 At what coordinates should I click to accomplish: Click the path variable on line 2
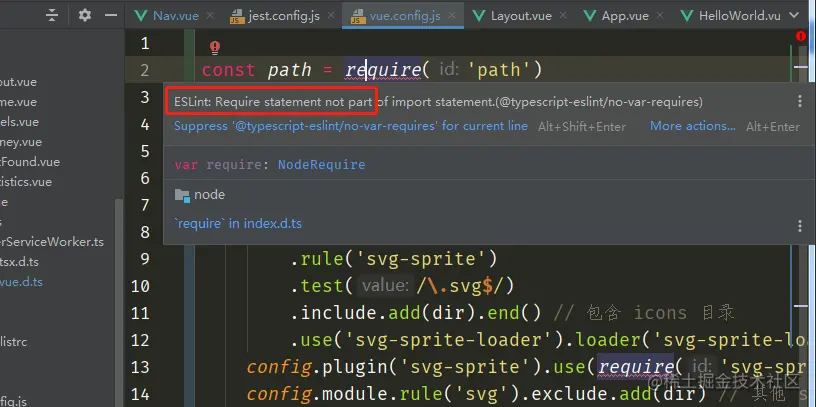289,70
